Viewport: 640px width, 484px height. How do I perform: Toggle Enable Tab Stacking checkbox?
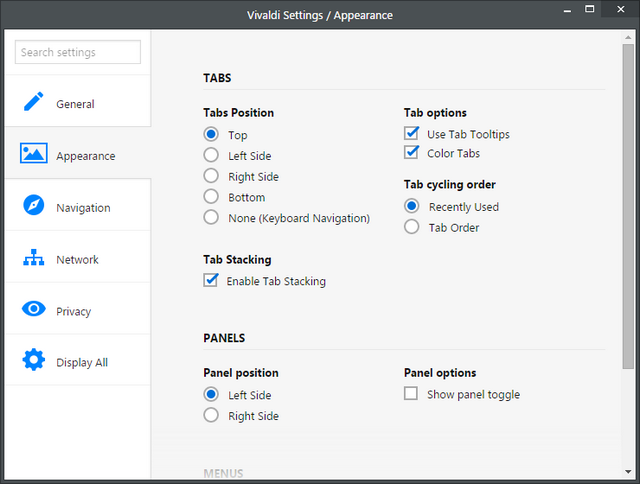coord(211,280)
